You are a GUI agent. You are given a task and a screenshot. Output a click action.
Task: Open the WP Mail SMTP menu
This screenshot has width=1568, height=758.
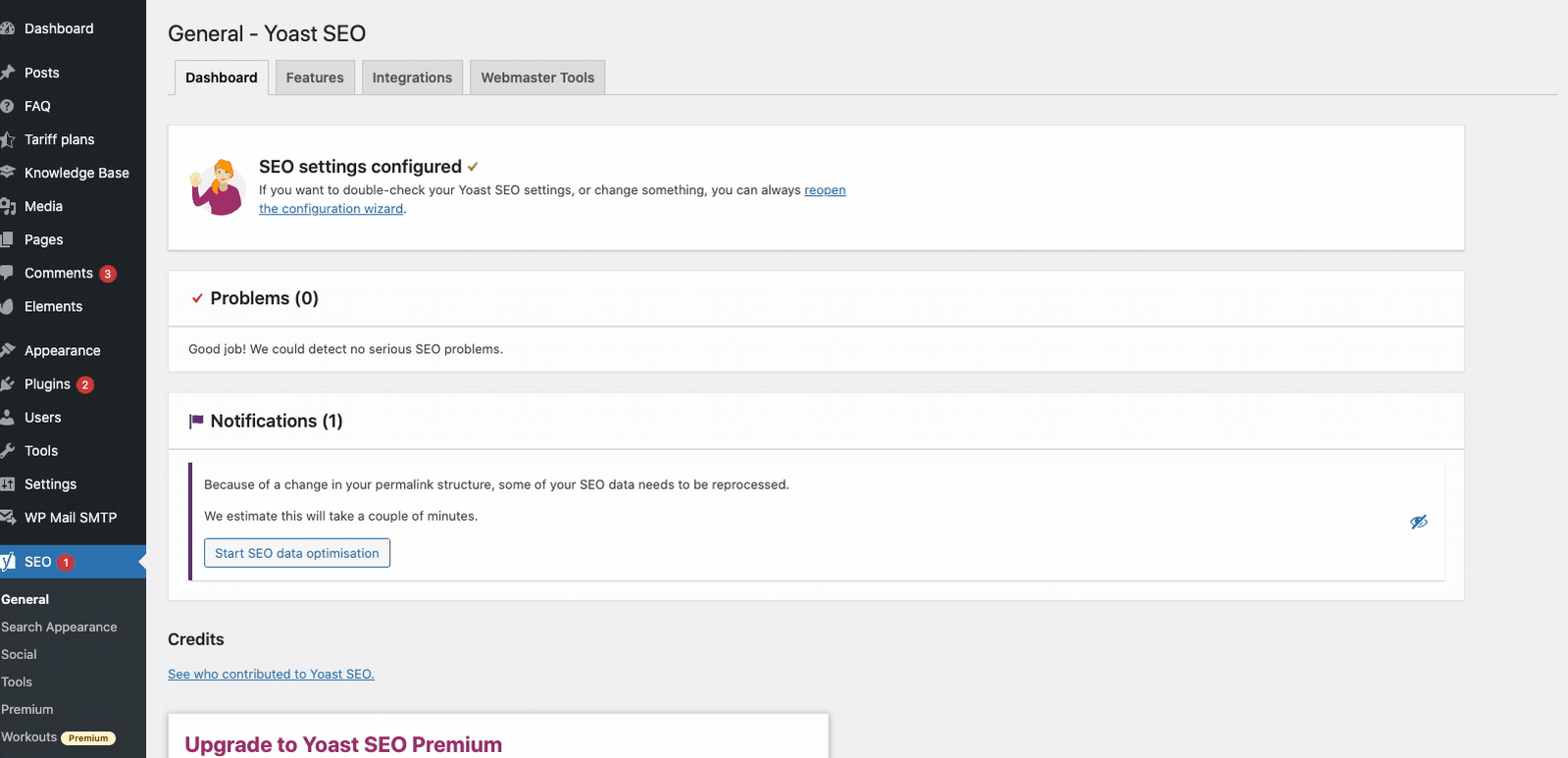pyautogui.click(x=71, y=517)
